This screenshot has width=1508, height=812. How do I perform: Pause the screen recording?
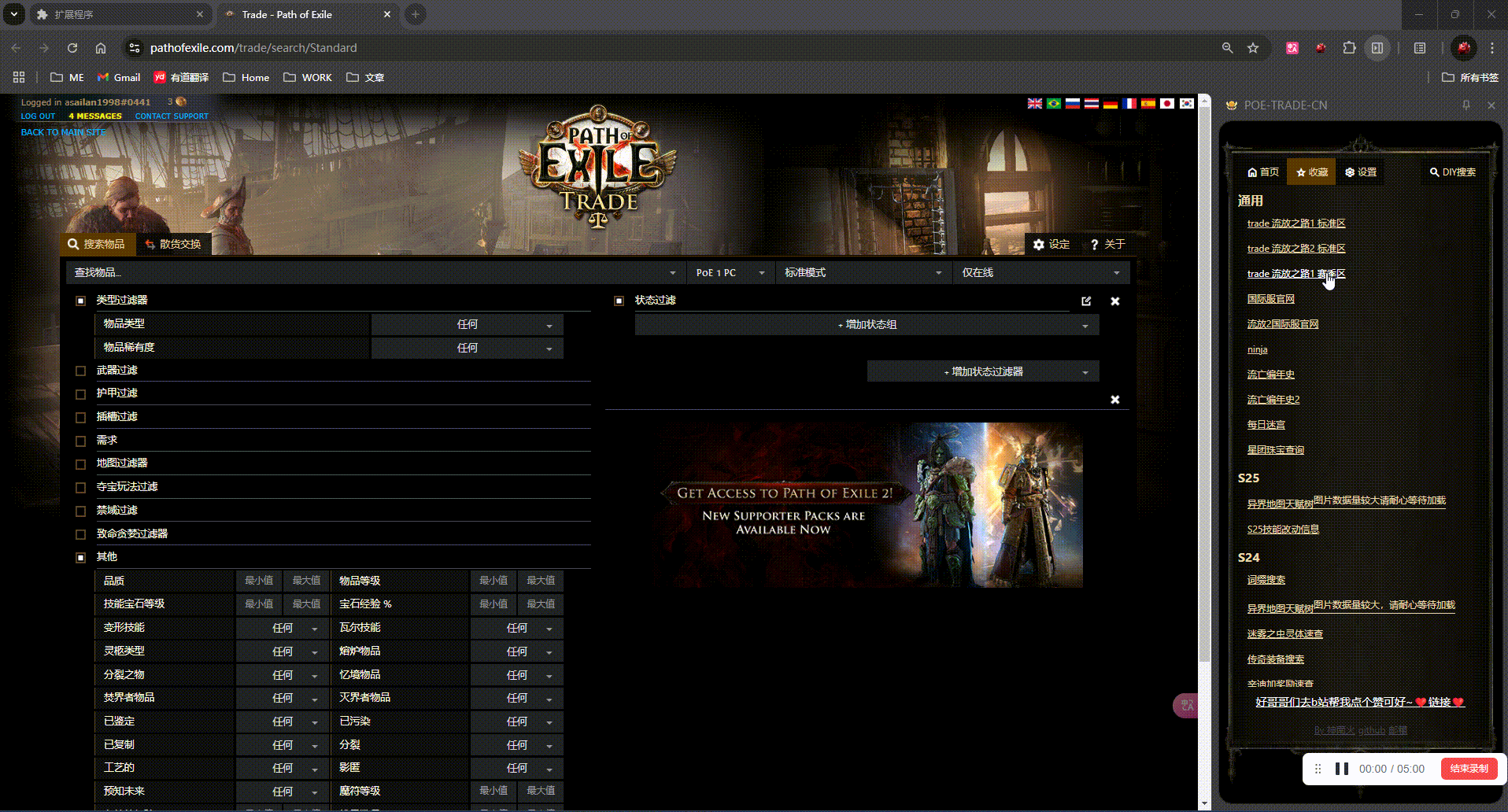point(1342,769)
